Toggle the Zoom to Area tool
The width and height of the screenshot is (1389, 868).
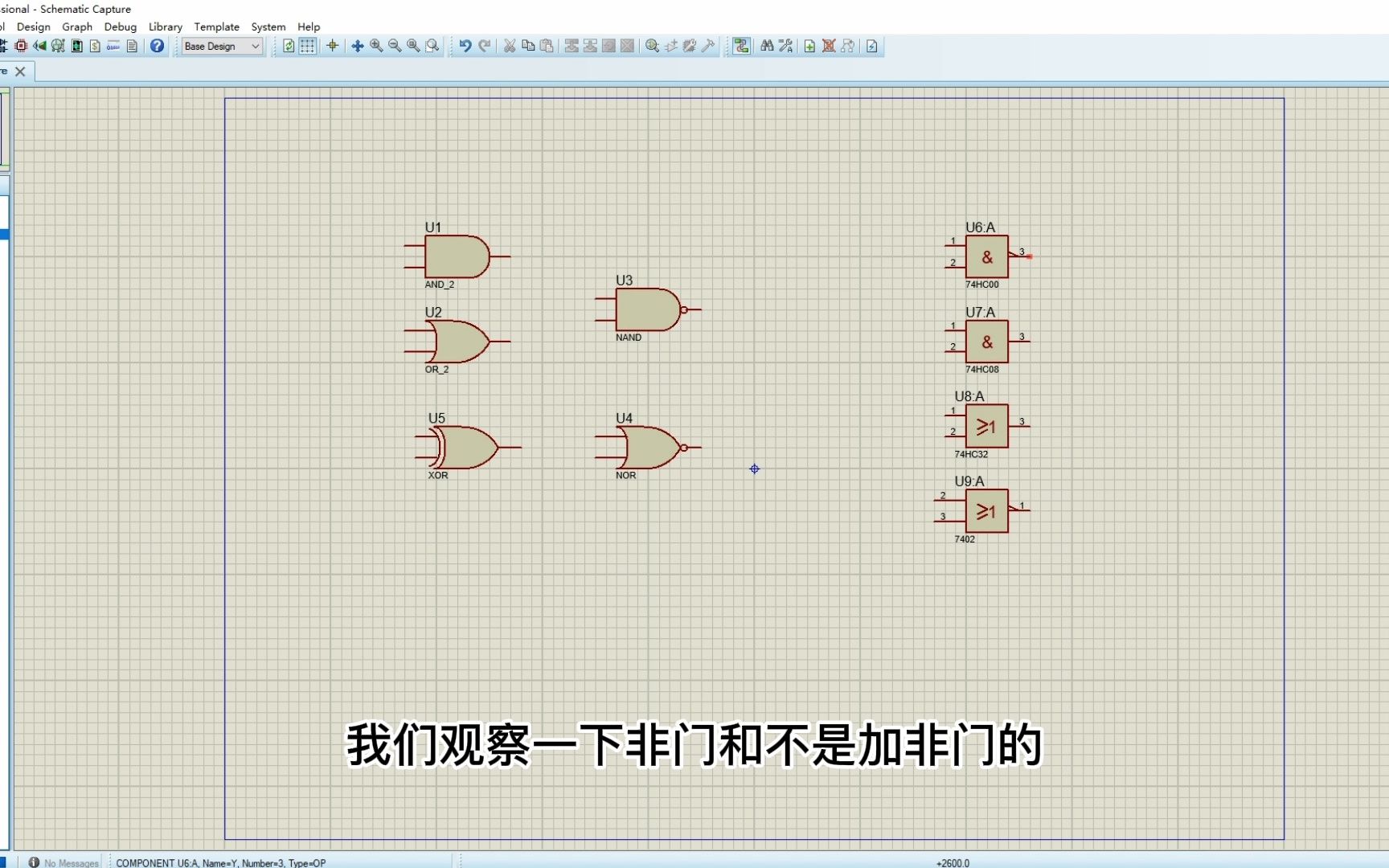click(x=432, y=46)
